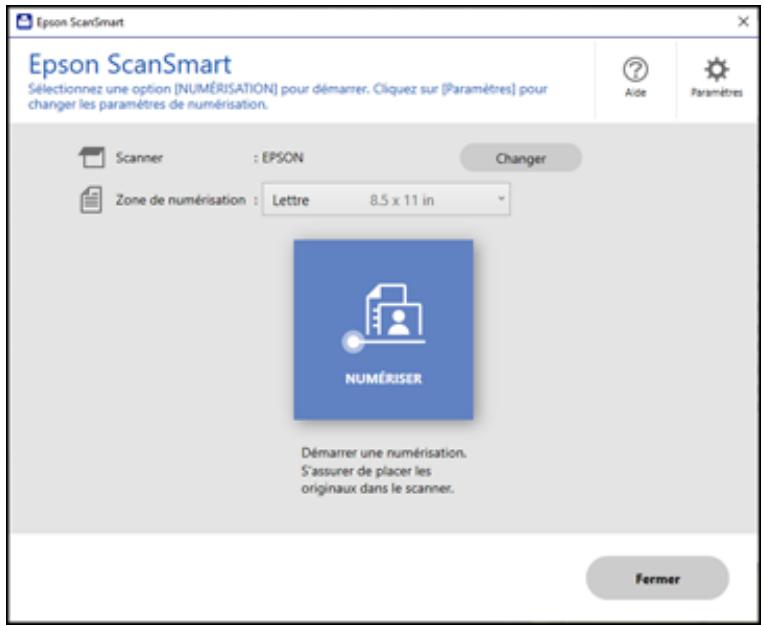
Task: Open the Lettre 8.5 x 11 in dropdown
Action: (x=386, y=199)
